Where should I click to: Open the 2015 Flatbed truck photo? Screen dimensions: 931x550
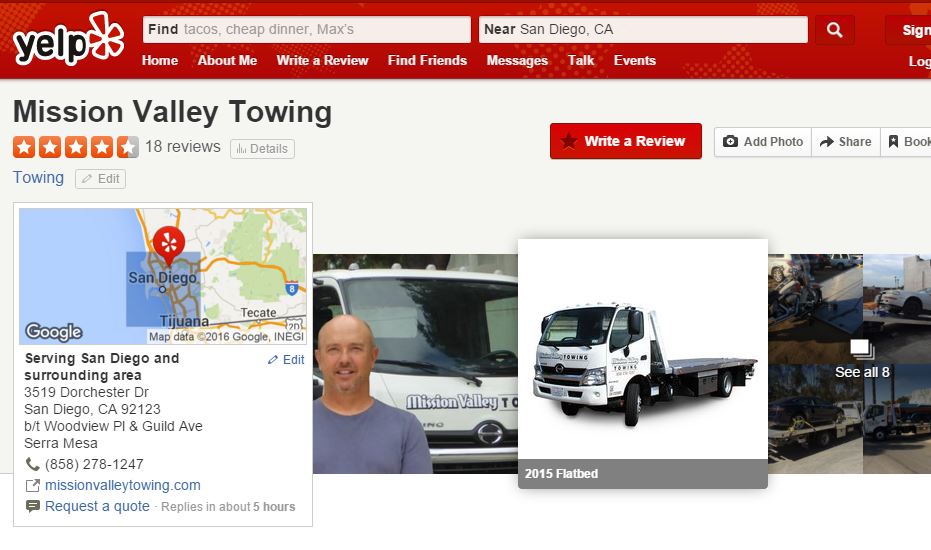tap(643, 349)
